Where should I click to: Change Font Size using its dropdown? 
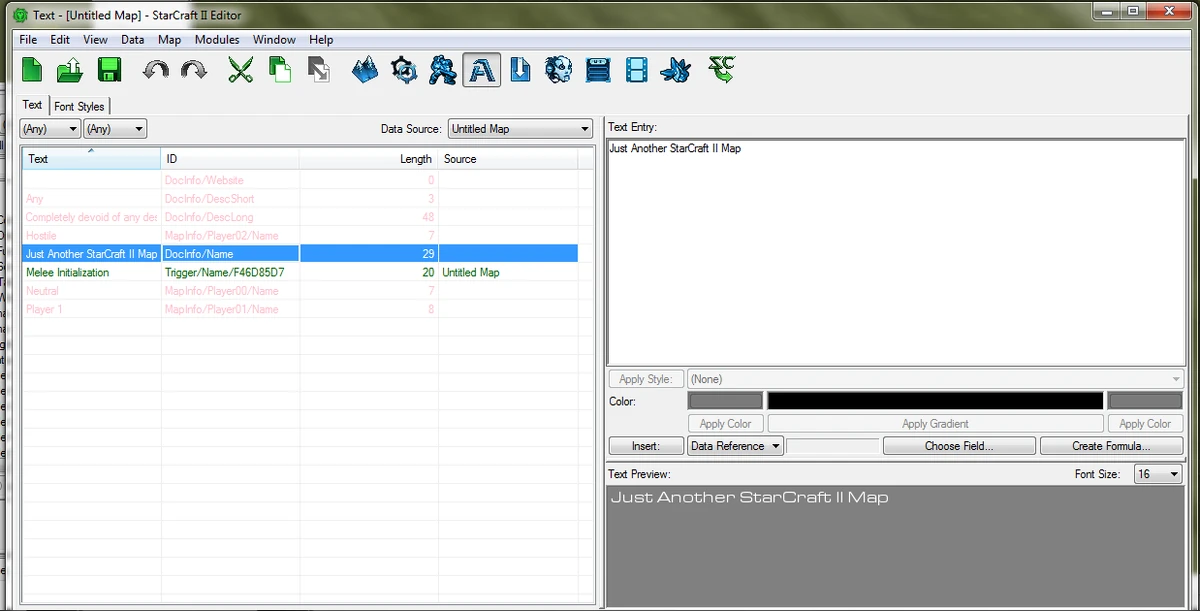tap(1157, 473)
